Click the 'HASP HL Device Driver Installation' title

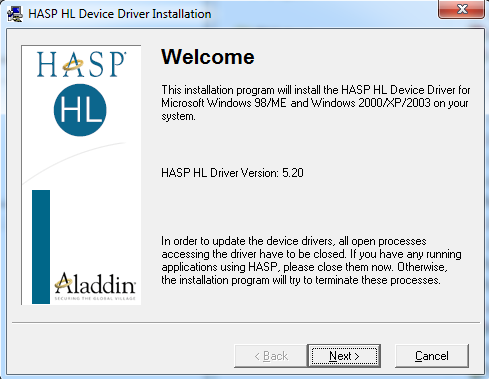[120, 14]
